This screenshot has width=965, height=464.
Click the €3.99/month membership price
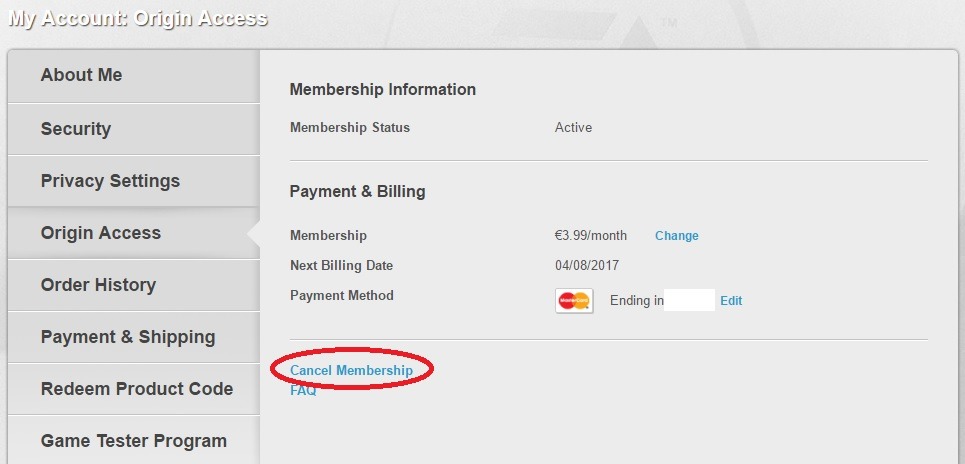[x=590, y=236]
